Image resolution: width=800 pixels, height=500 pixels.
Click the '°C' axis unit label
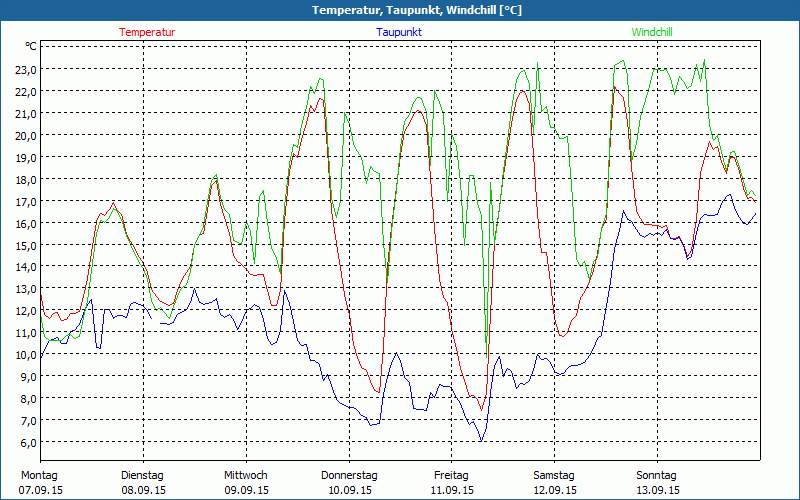click(31, 46)
